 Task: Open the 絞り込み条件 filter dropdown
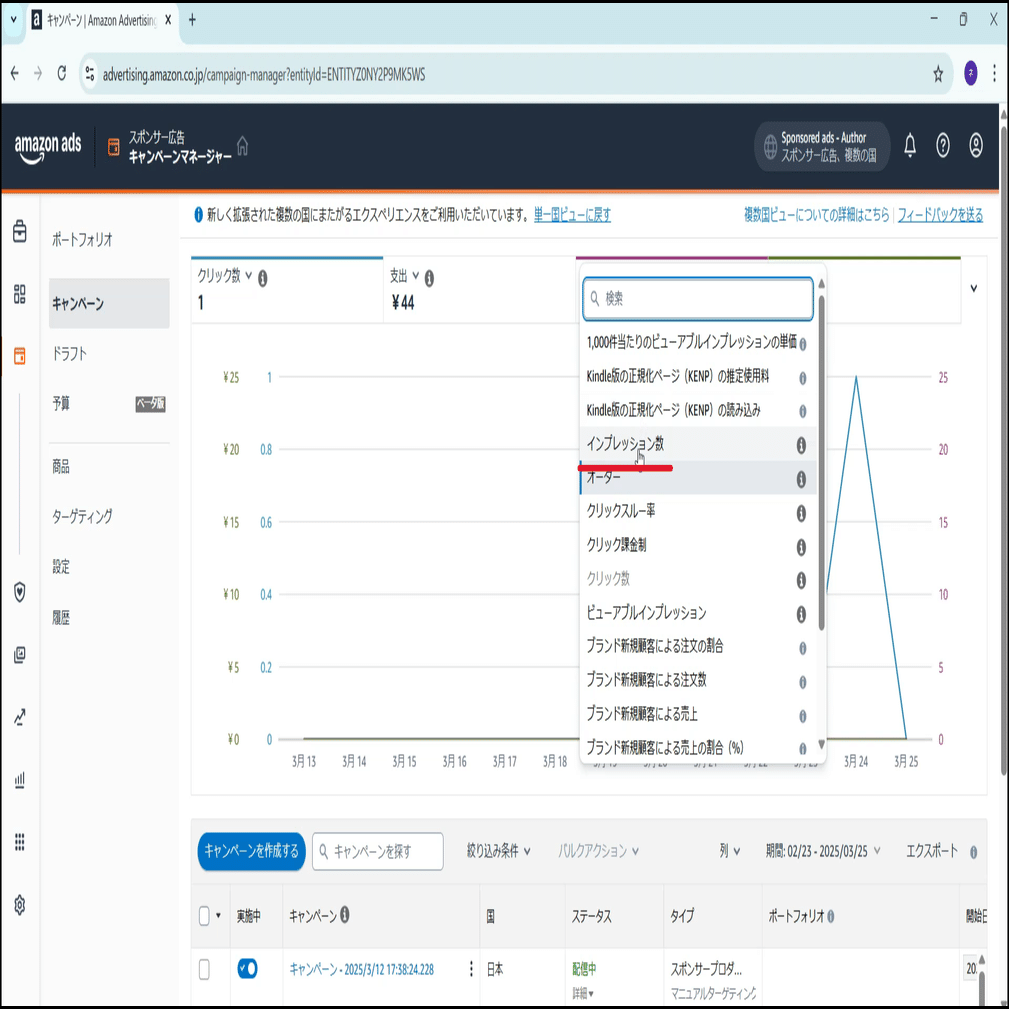(499, 851)
